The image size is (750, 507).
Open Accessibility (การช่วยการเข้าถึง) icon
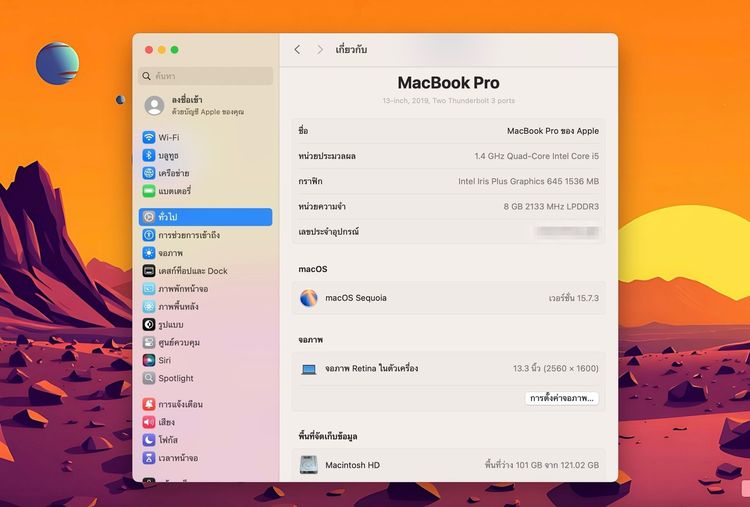coord(149,235)
